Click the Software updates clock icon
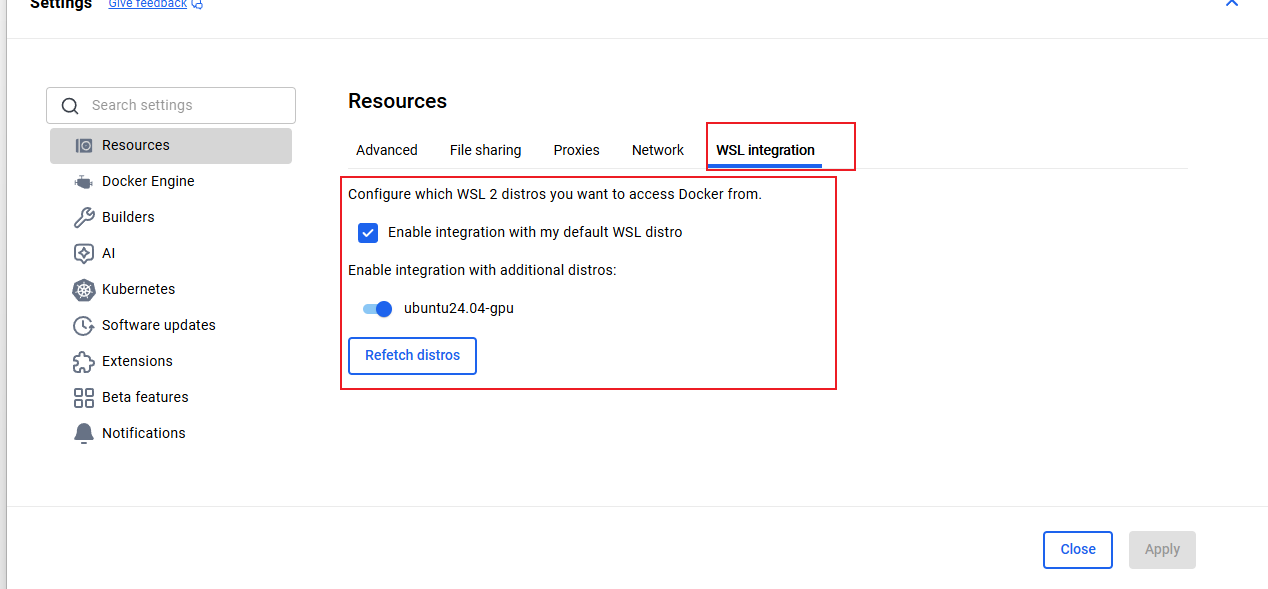Image resolution: width=1268 pixels, height=589 pixels. [x=84, y=325]
